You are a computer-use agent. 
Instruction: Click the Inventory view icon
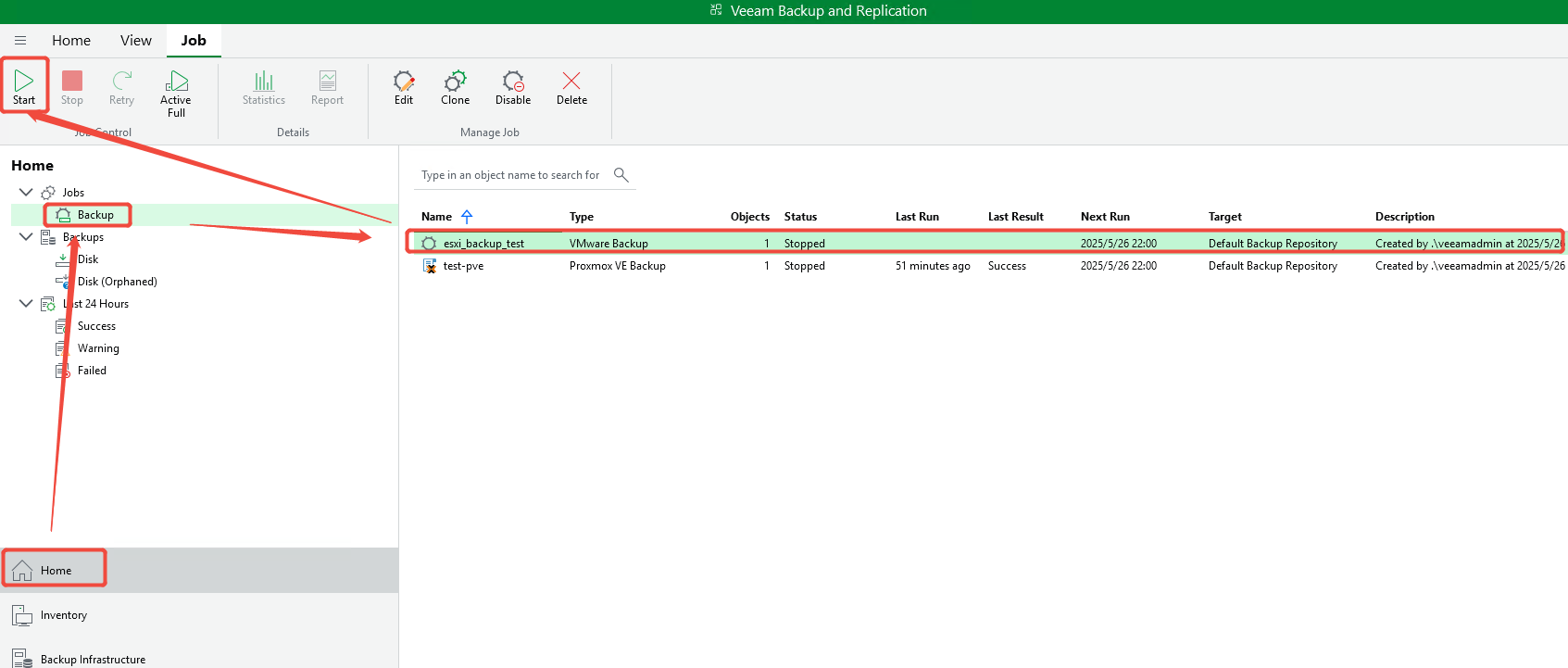click(x=22, y=614)
